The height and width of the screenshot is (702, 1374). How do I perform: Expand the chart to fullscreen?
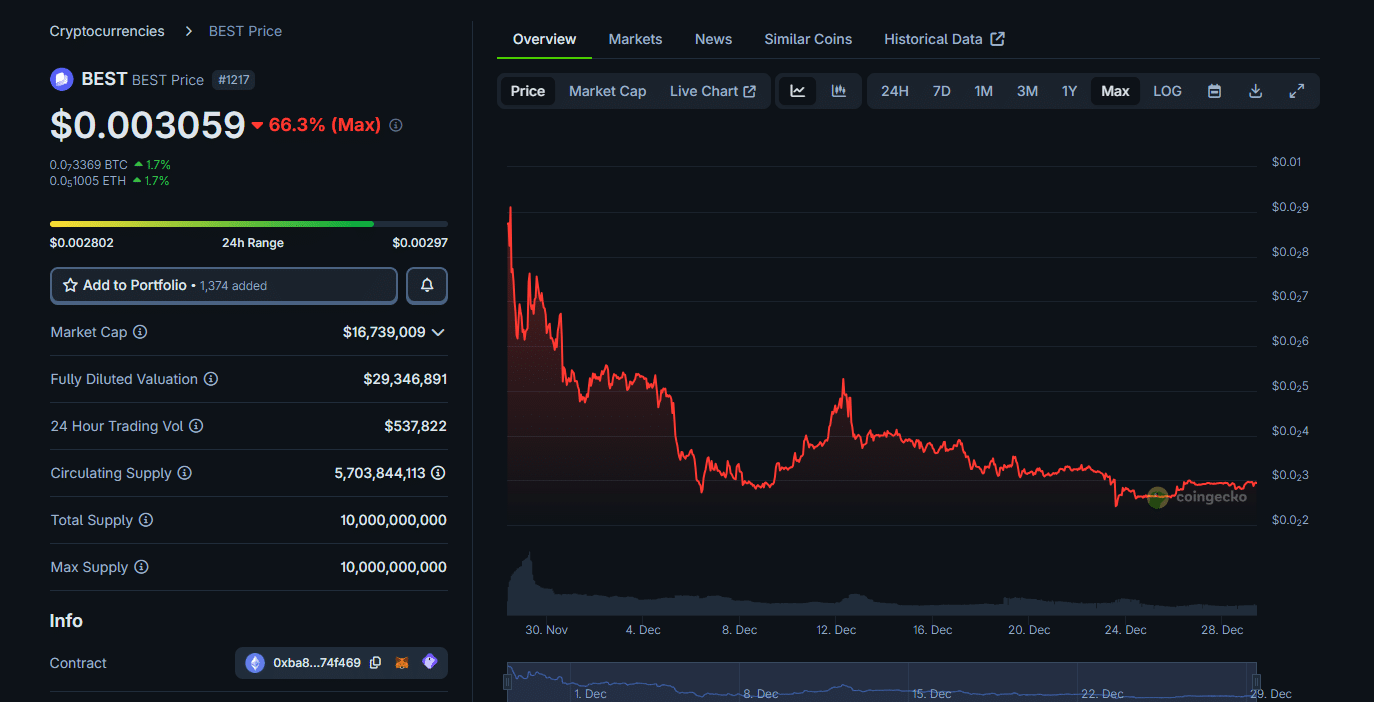(1296, 90)
